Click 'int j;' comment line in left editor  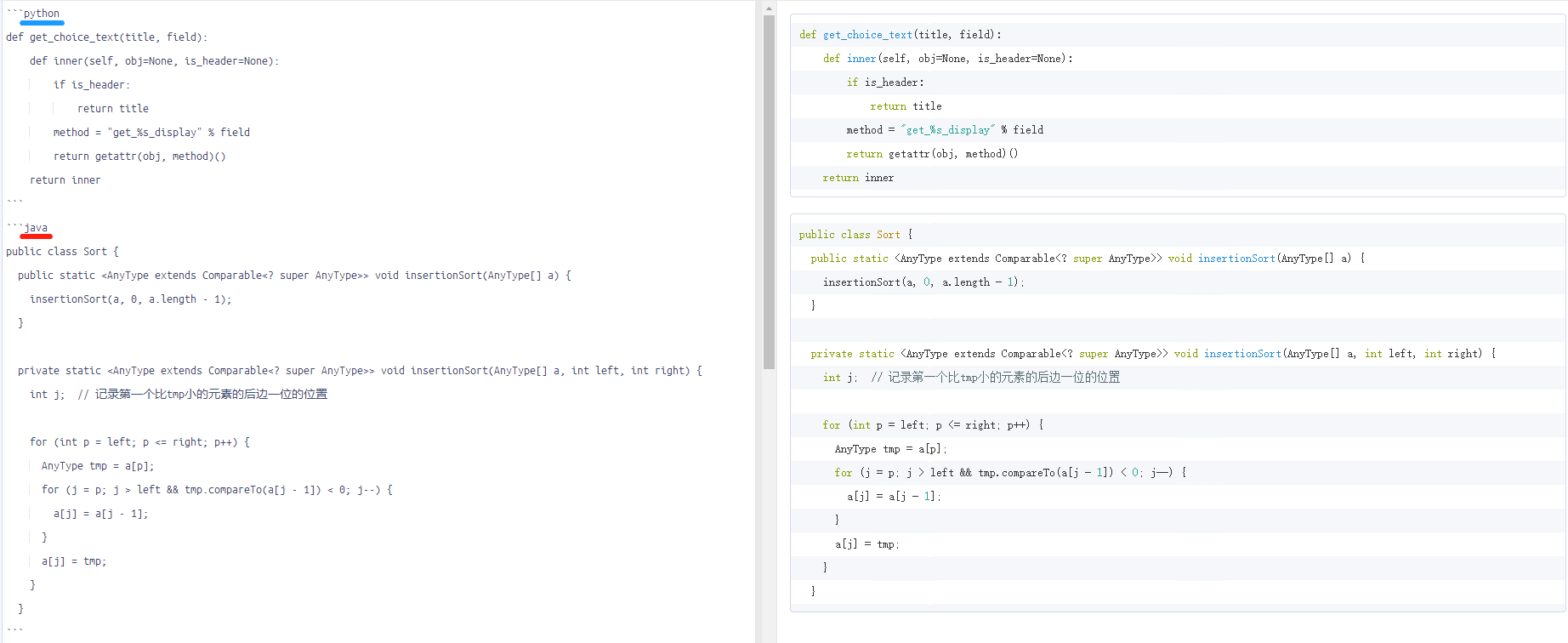click(179, 395)
